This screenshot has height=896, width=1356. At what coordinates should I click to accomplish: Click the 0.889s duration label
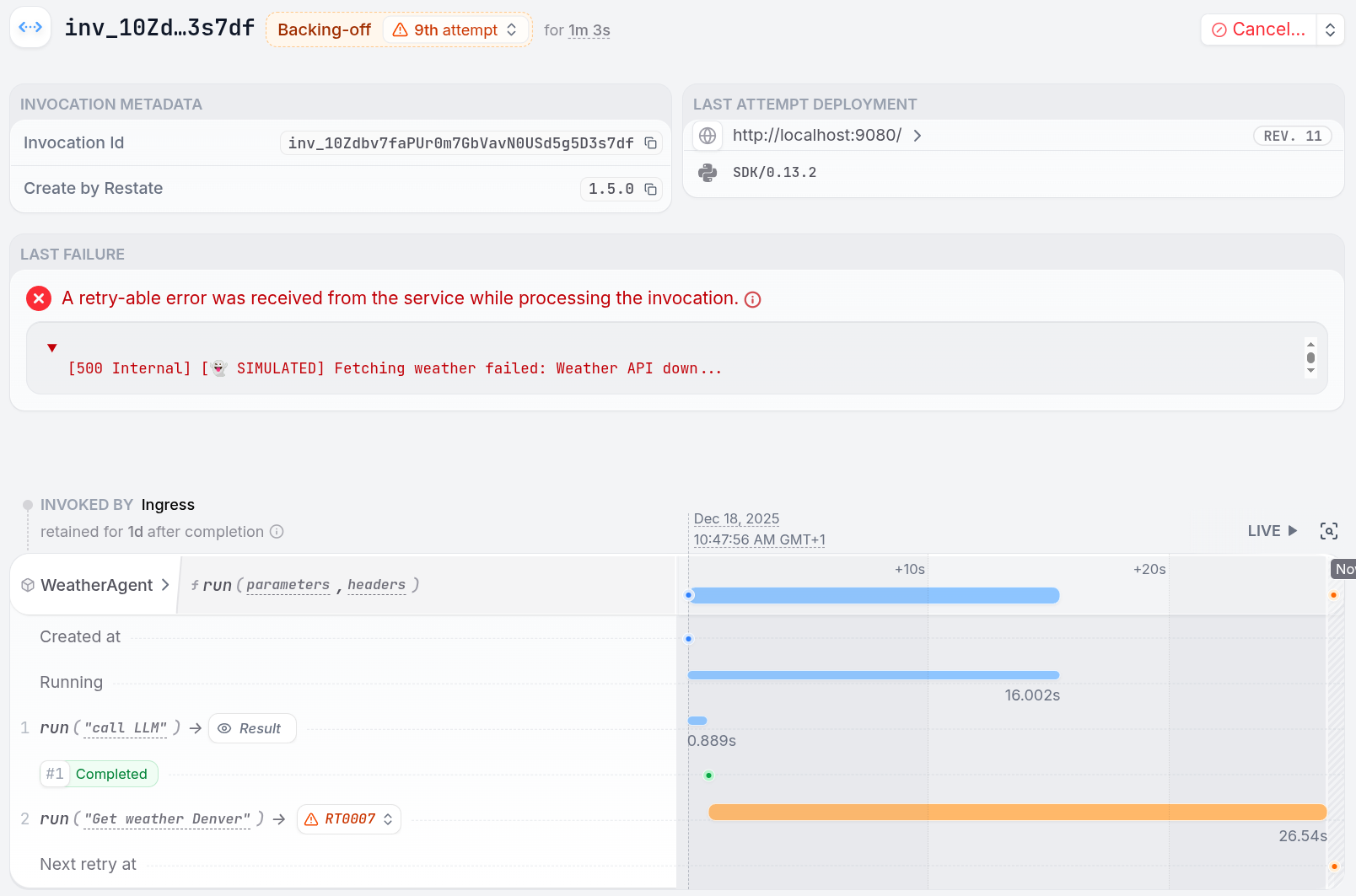(712, 741)
